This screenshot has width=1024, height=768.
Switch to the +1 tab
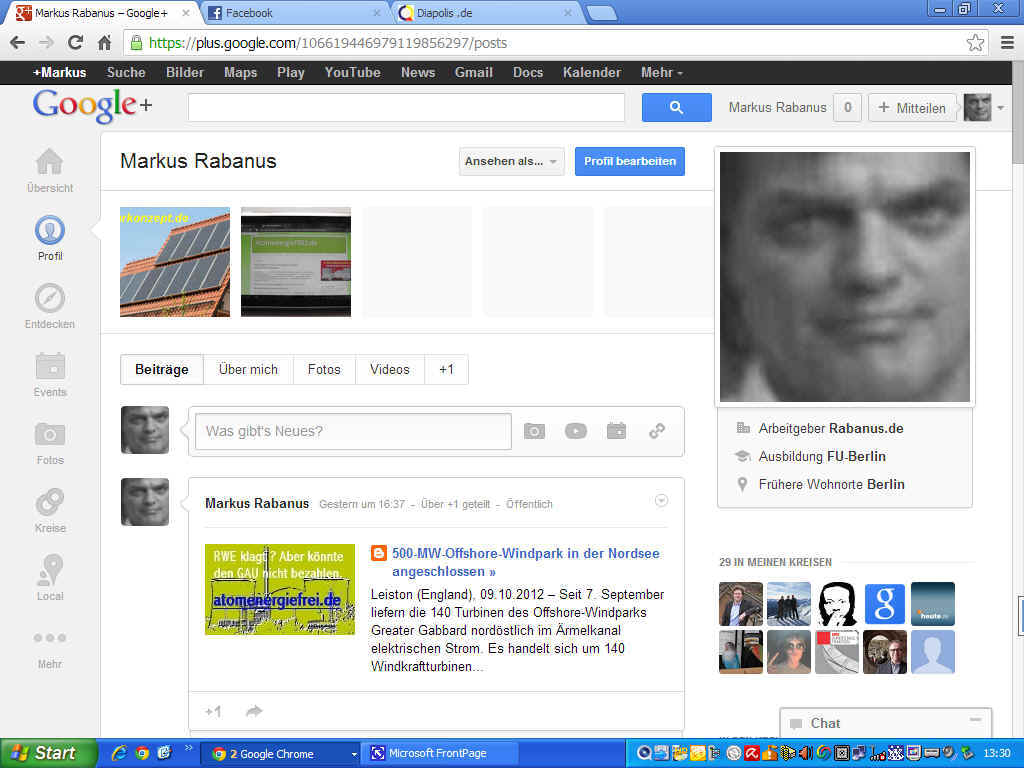446,370
